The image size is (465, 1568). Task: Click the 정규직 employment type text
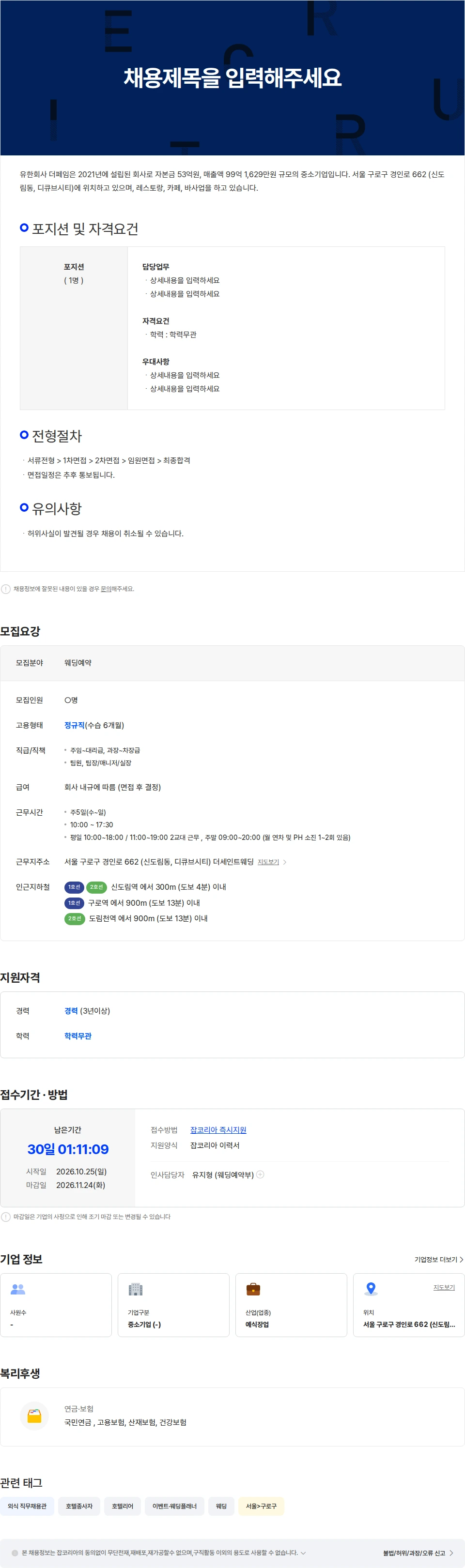click(74, 725)
